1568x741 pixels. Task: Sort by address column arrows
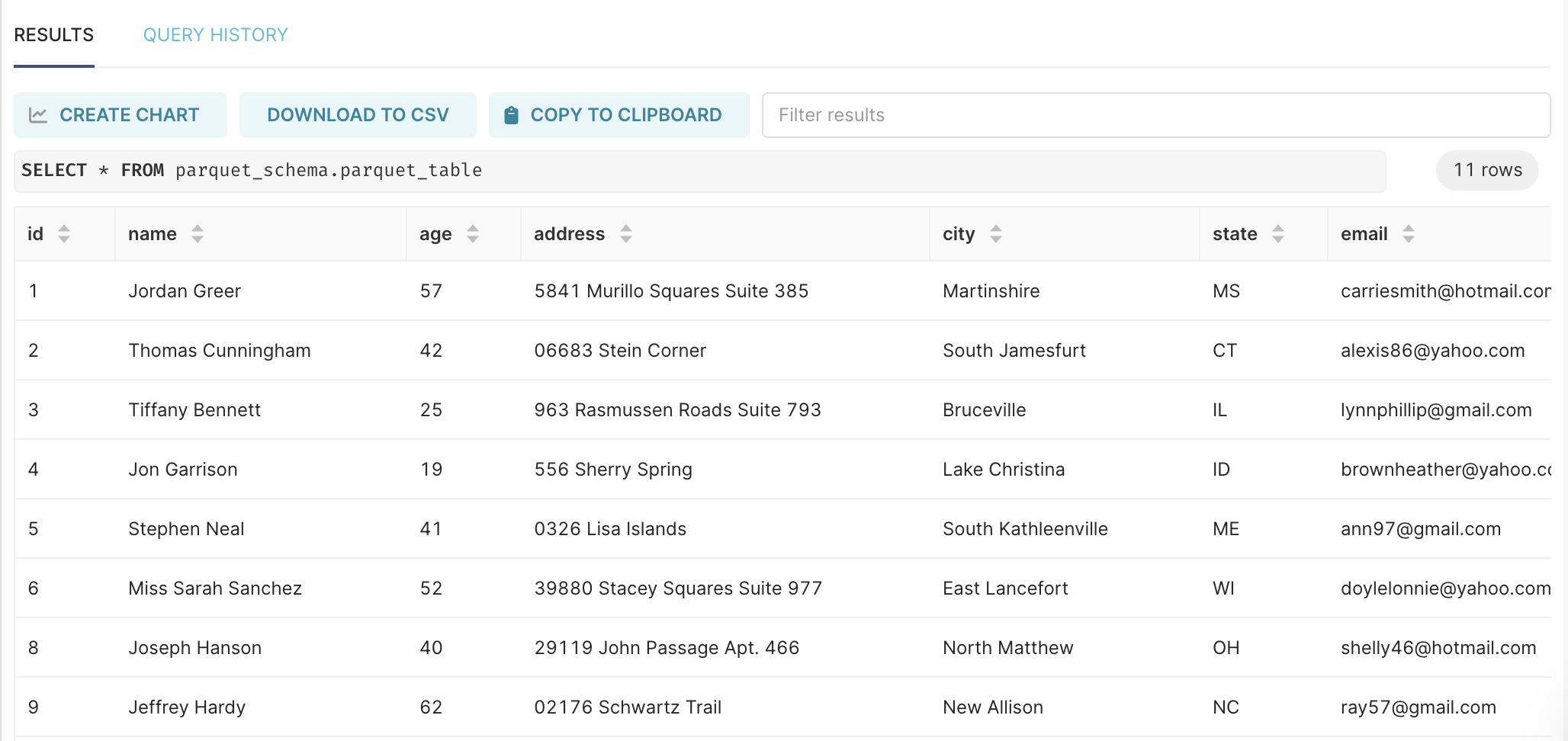point(626,234)
